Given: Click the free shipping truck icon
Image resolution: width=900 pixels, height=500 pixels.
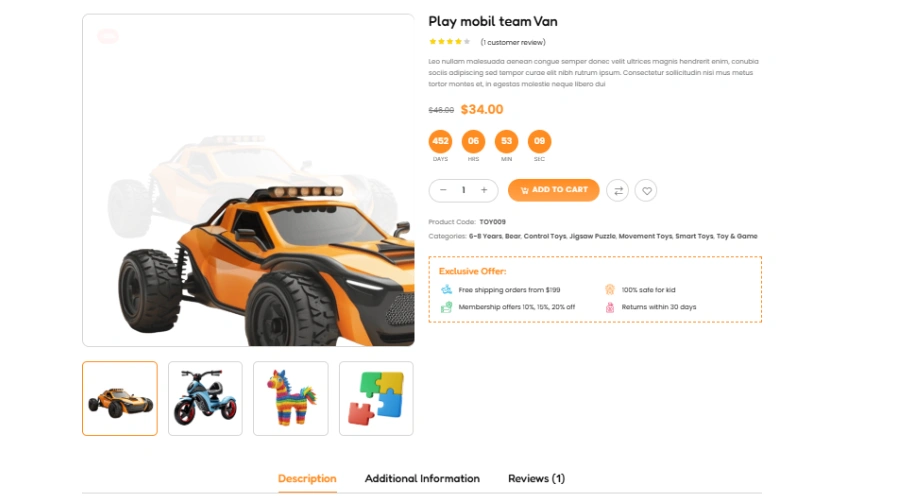Looking at the screenshot, I should point(446,289).
